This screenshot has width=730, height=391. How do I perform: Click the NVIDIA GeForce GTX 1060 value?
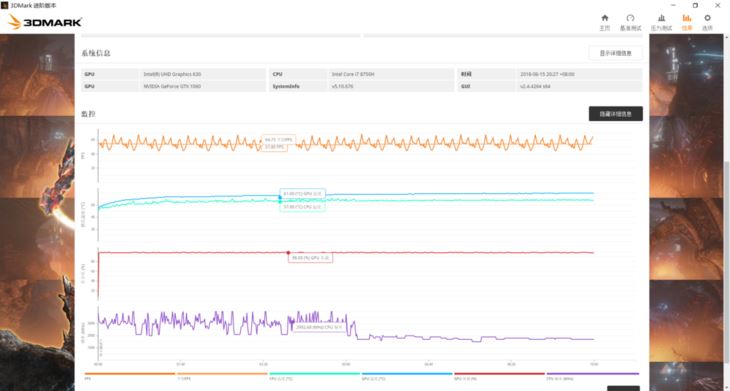tap(172, 86)
